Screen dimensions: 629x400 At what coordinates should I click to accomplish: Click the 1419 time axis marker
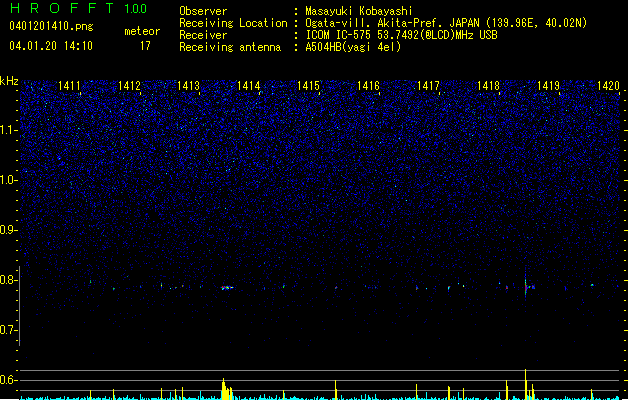click(548, 86)
